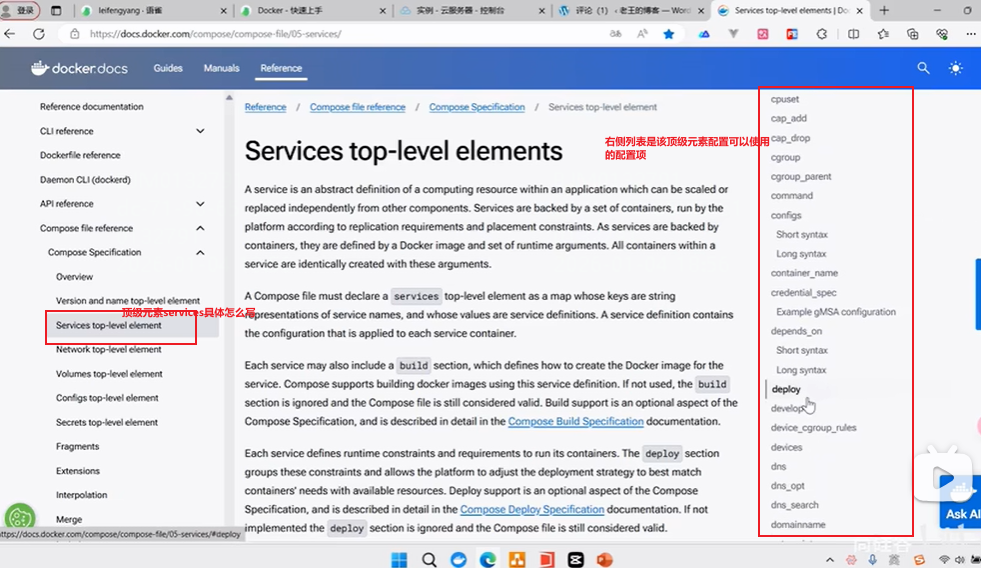Jump to container_name in table of contents
Viewport: 981px width, 568px height.
[x=804, y=273]
